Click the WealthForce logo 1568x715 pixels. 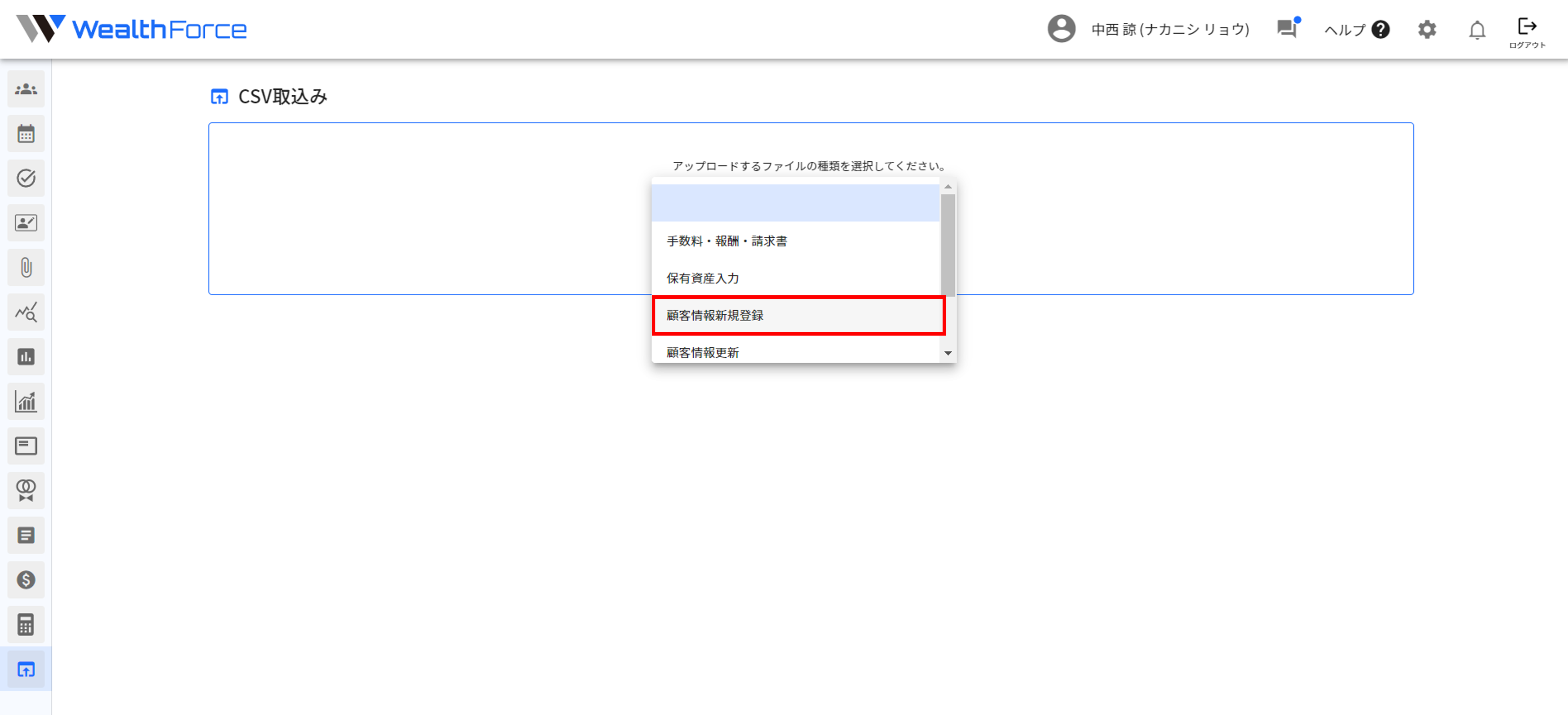pos(131,29)
